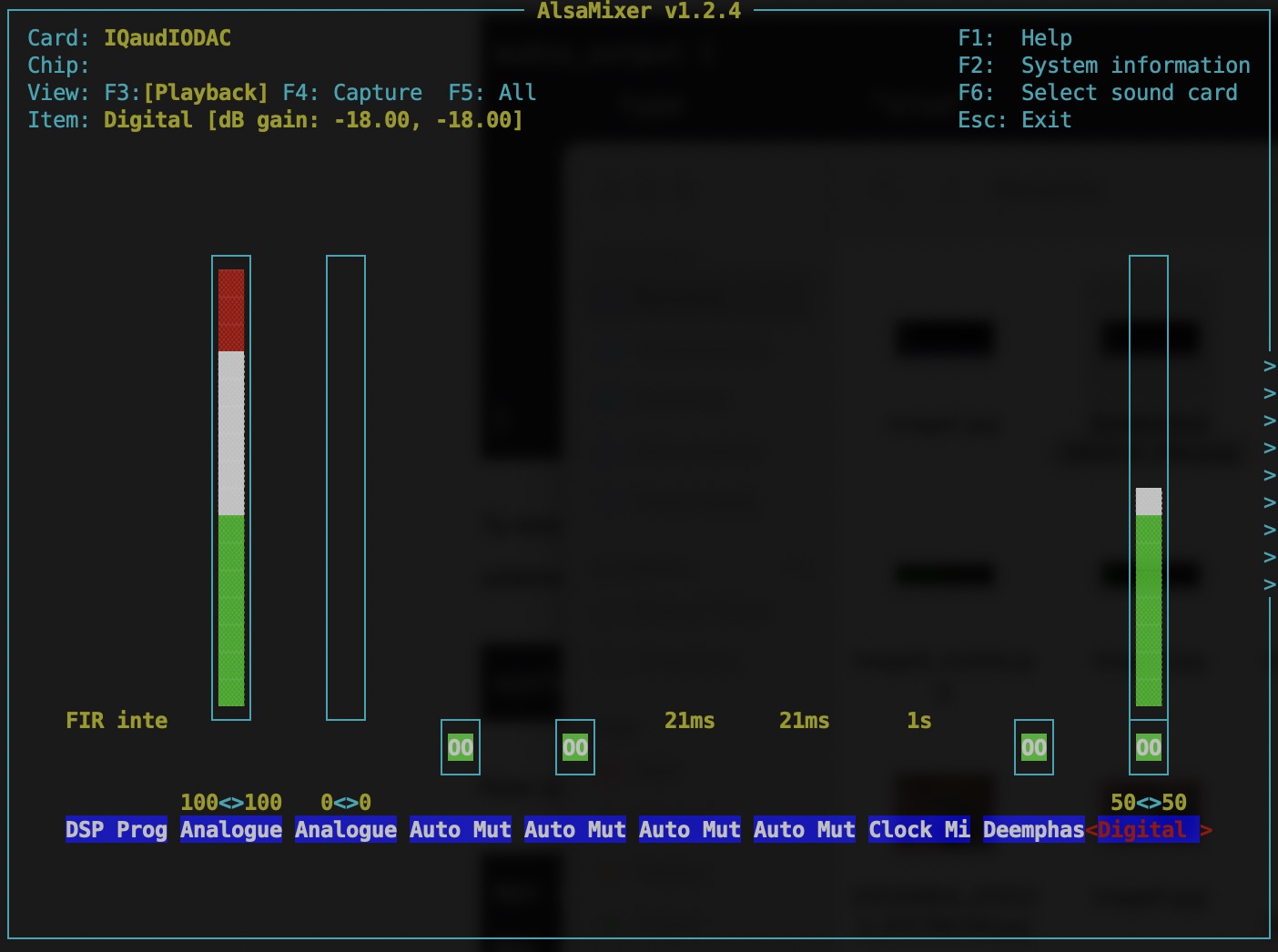Click the FIR inte value for DSP Program

click(x=117, y=721)
